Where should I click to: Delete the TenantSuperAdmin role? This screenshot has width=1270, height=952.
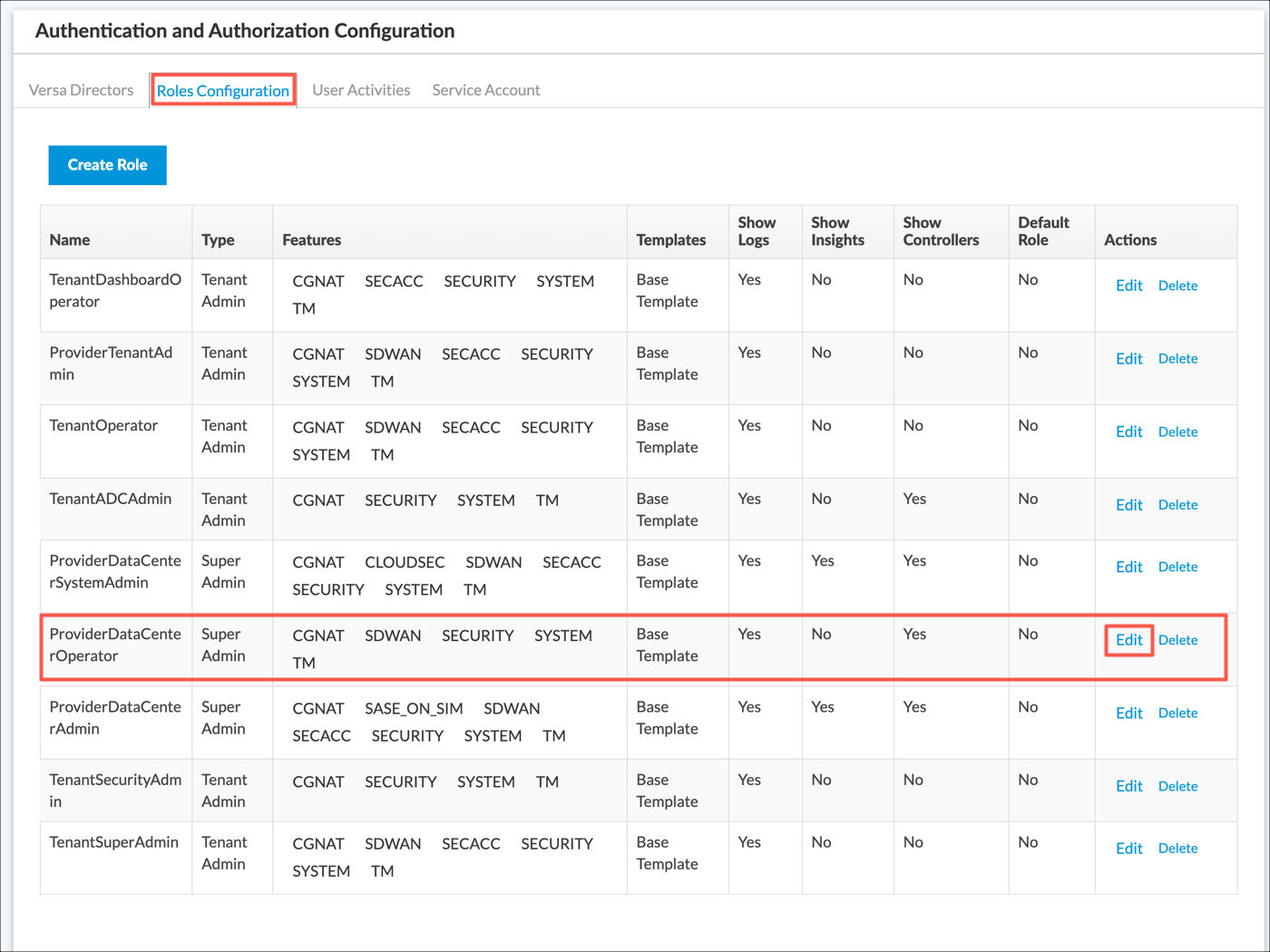pyautogui.click(x=1177, y=849)
